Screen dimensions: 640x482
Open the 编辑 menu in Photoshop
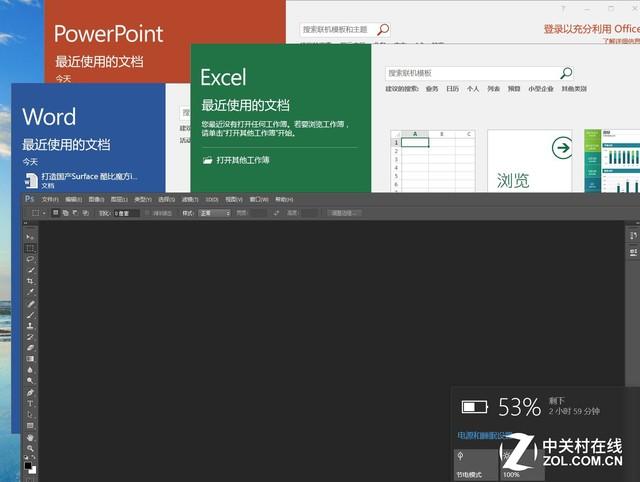tap(73, 200)
